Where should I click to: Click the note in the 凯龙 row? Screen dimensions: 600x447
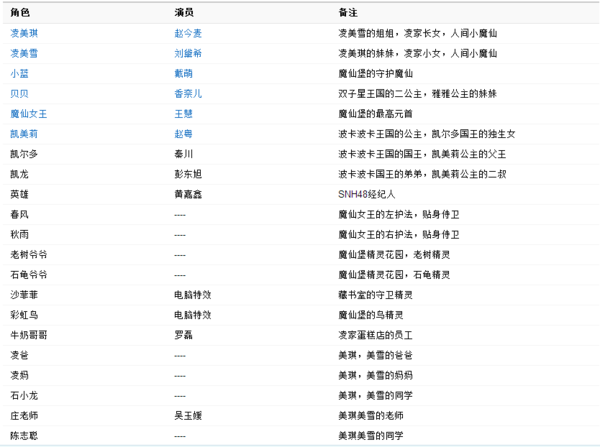(422, 174)
